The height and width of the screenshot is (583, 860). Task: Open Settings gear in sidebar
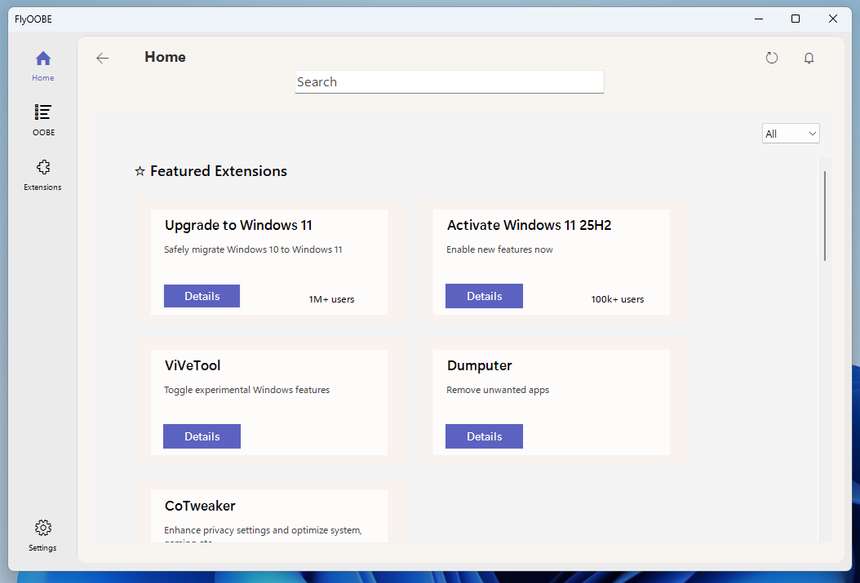click(43, 528)
